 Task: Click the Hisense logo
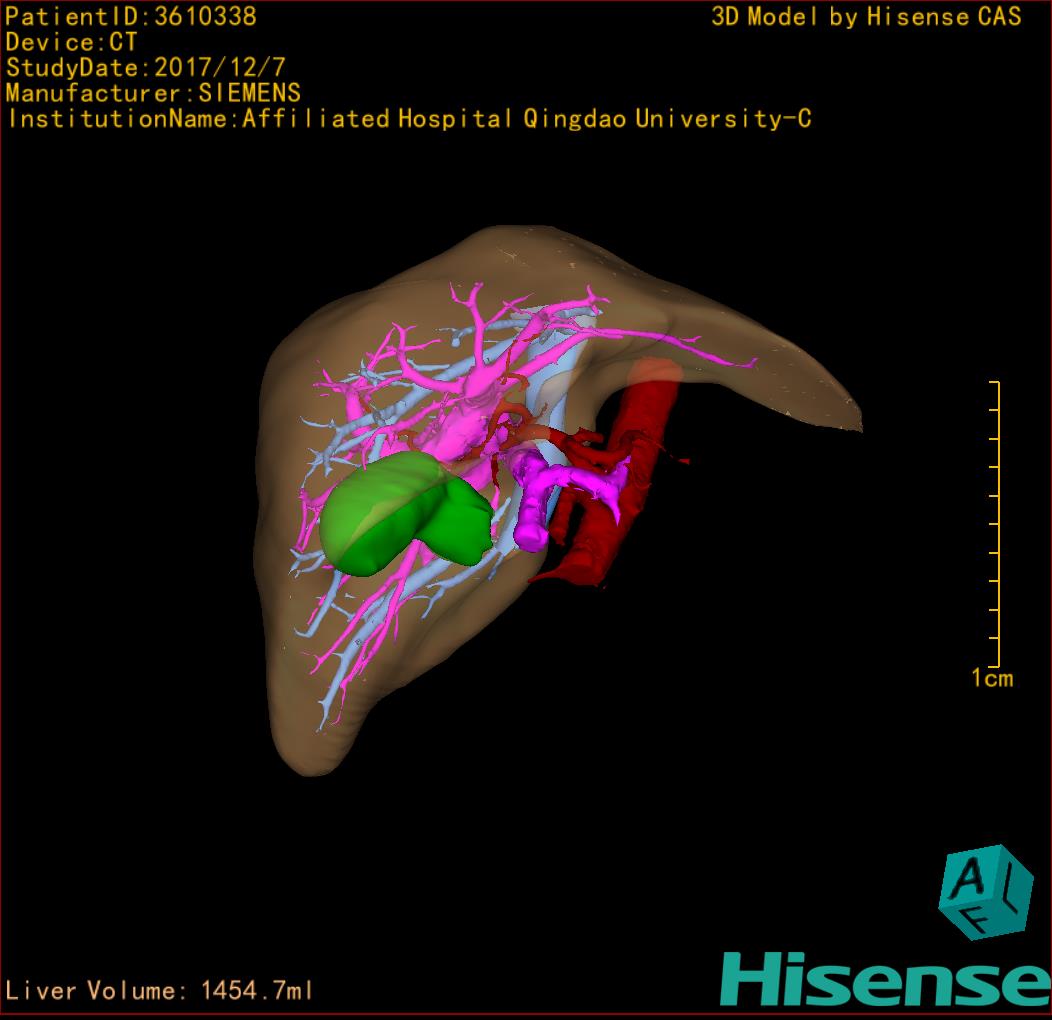886,979
